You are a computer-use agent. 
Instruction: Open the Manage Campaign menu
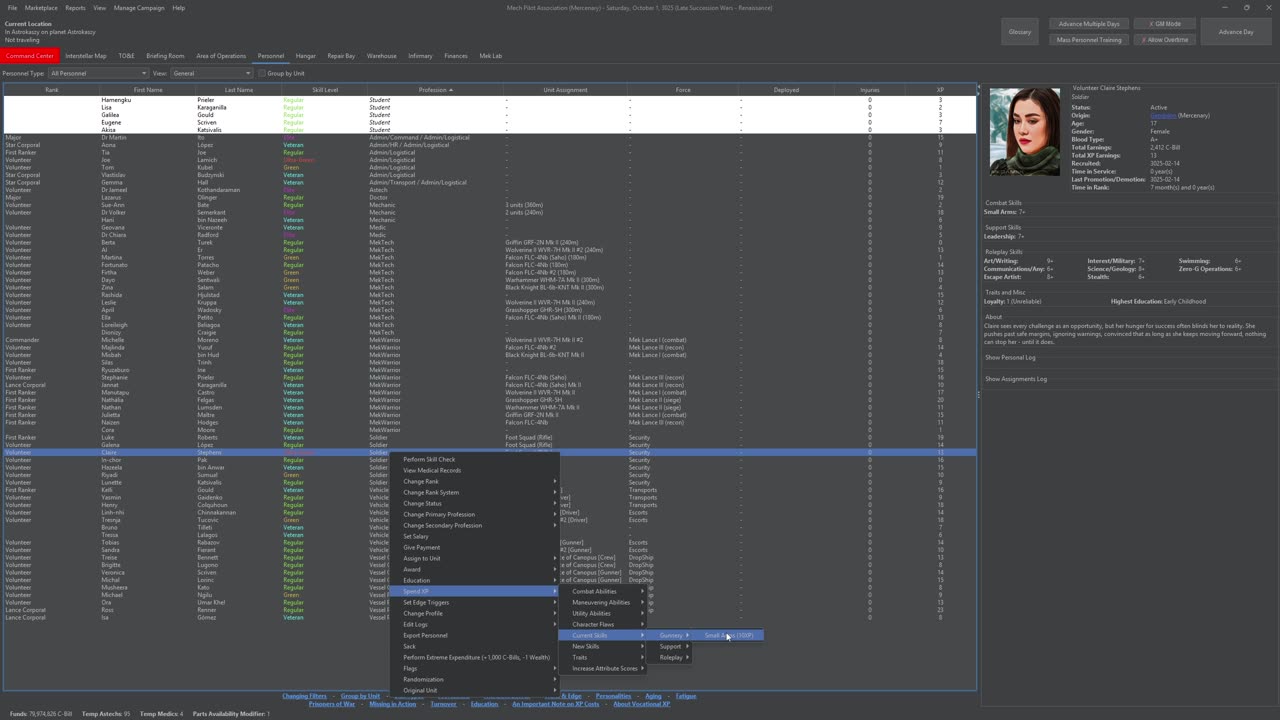tap(139, 8)
